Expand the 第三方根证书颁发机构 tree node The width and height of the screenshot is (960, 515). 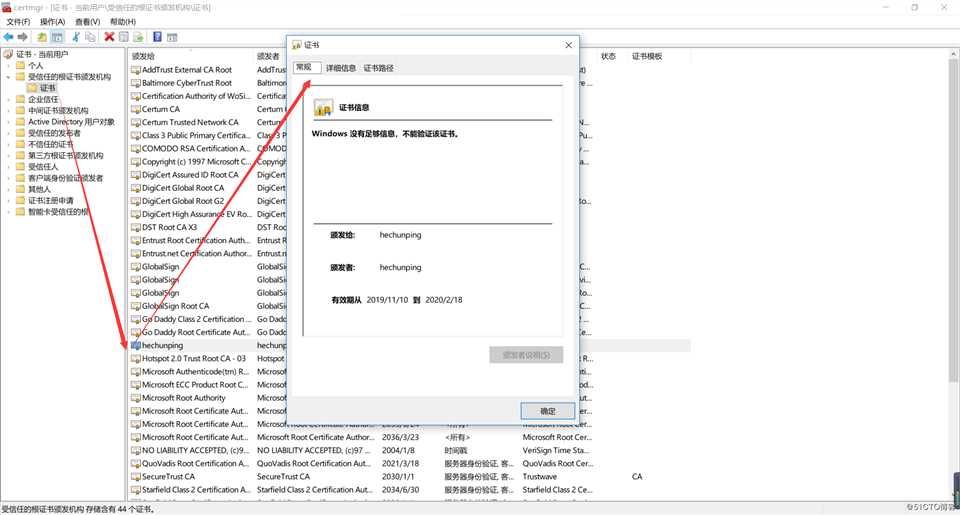pyautogui.click(x=9, y=156)
